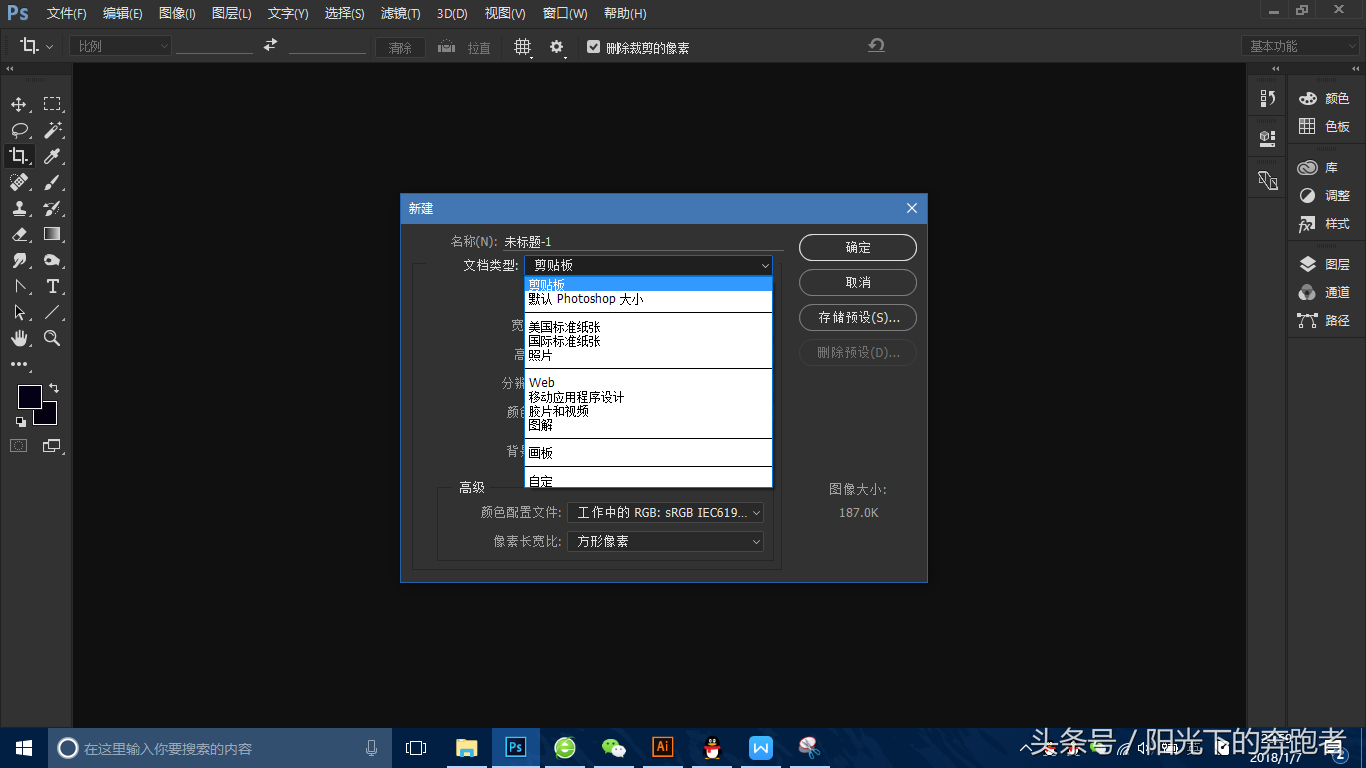
Task: Swap foreground and background colors arrow
Action: point(54,387)
